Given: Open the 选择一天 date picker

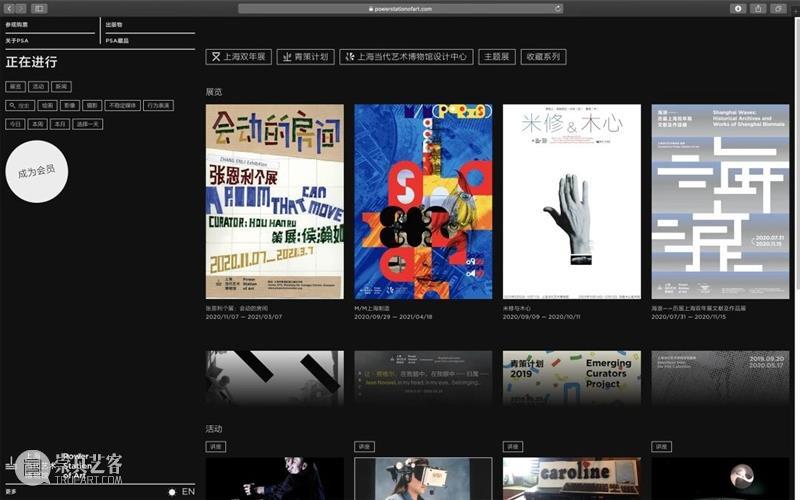Looking at the screenshot, I should [x=88, y=124].
